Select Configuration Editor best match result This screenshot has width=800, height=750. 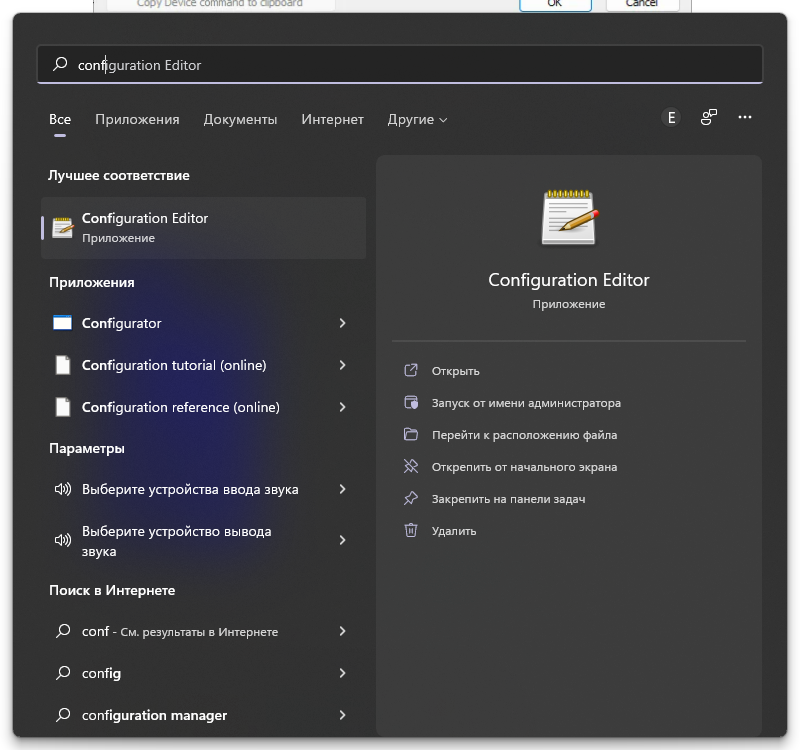[204, 228]
